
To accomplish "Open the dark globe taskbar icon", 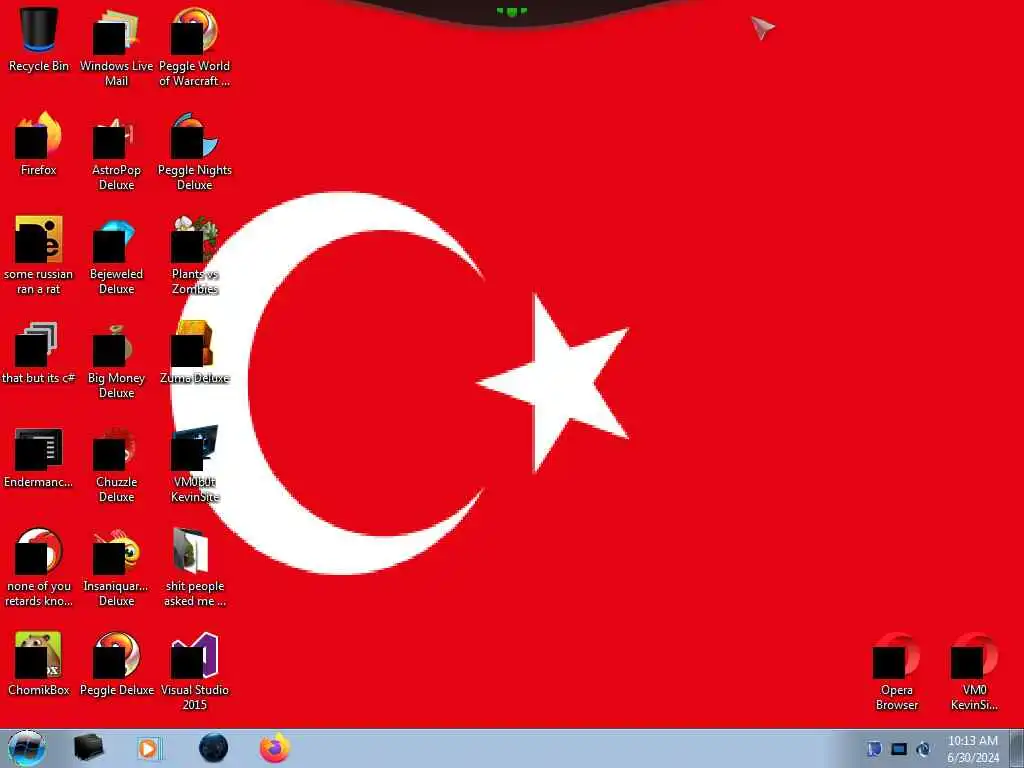I will [214, 748].
